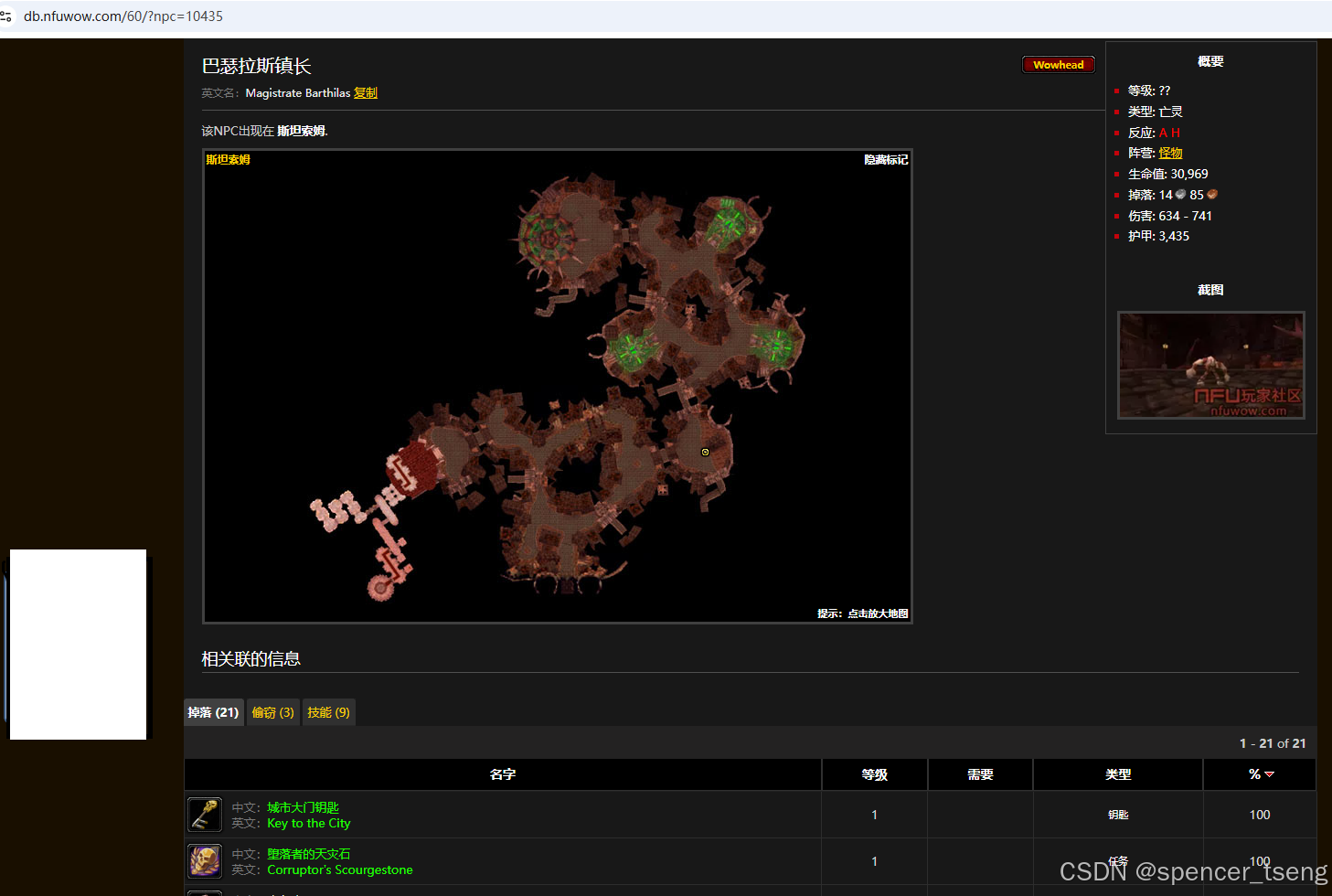Sort table by 名字 column
The width and height of the screenshot is (1332, 896).
coord(503,774)
